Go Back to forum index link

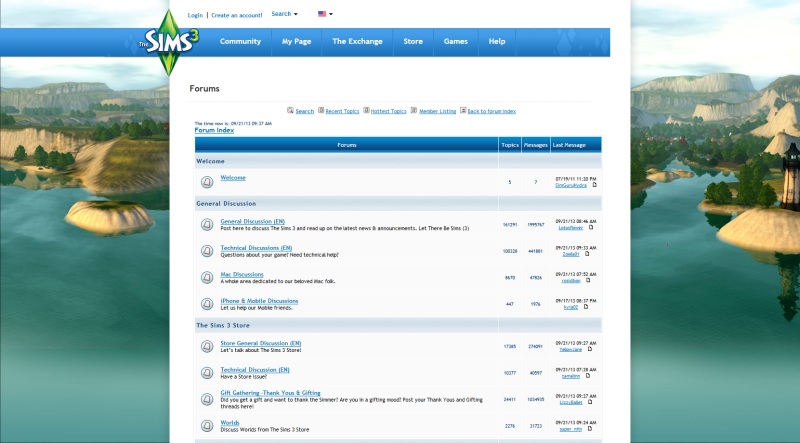pos(492,111)
